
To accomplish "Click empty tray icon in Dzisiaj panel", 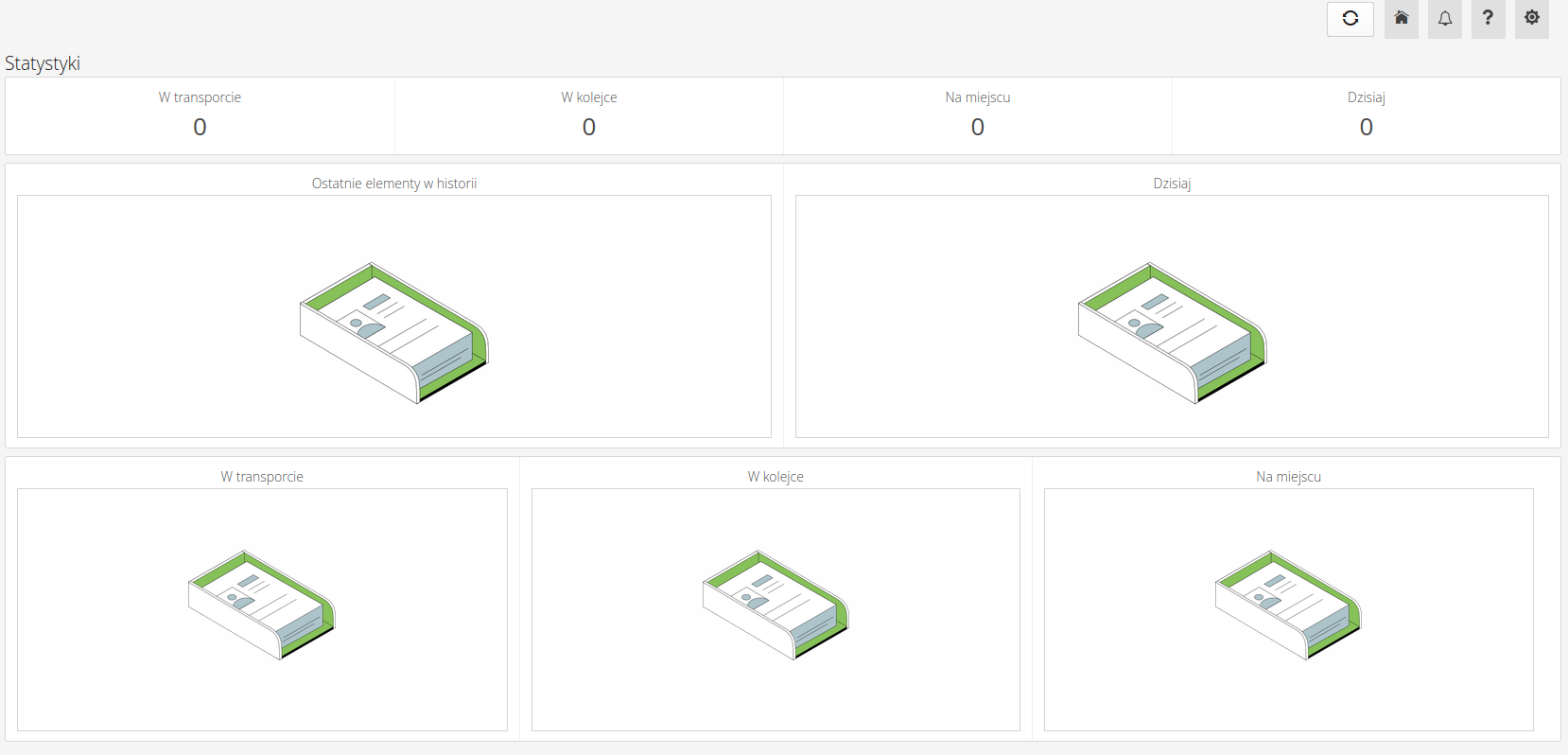I will (1172, 332).
